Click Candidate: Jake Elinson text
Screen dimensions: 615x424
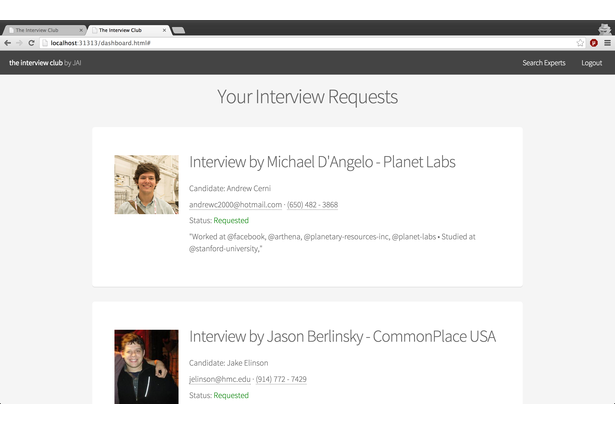click(228, 363)
